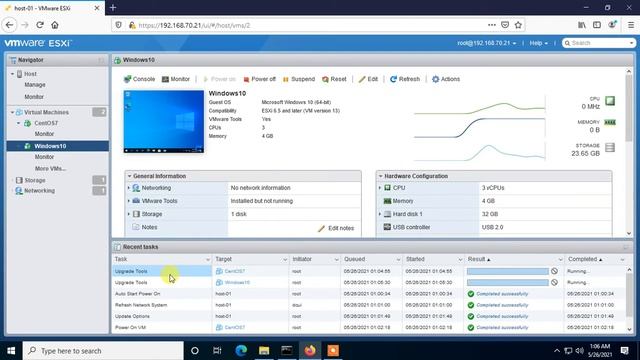Bookmark this page with the star
Image resolution: width=640 pixels, height=360 pixels.
(x=518, y=25)
